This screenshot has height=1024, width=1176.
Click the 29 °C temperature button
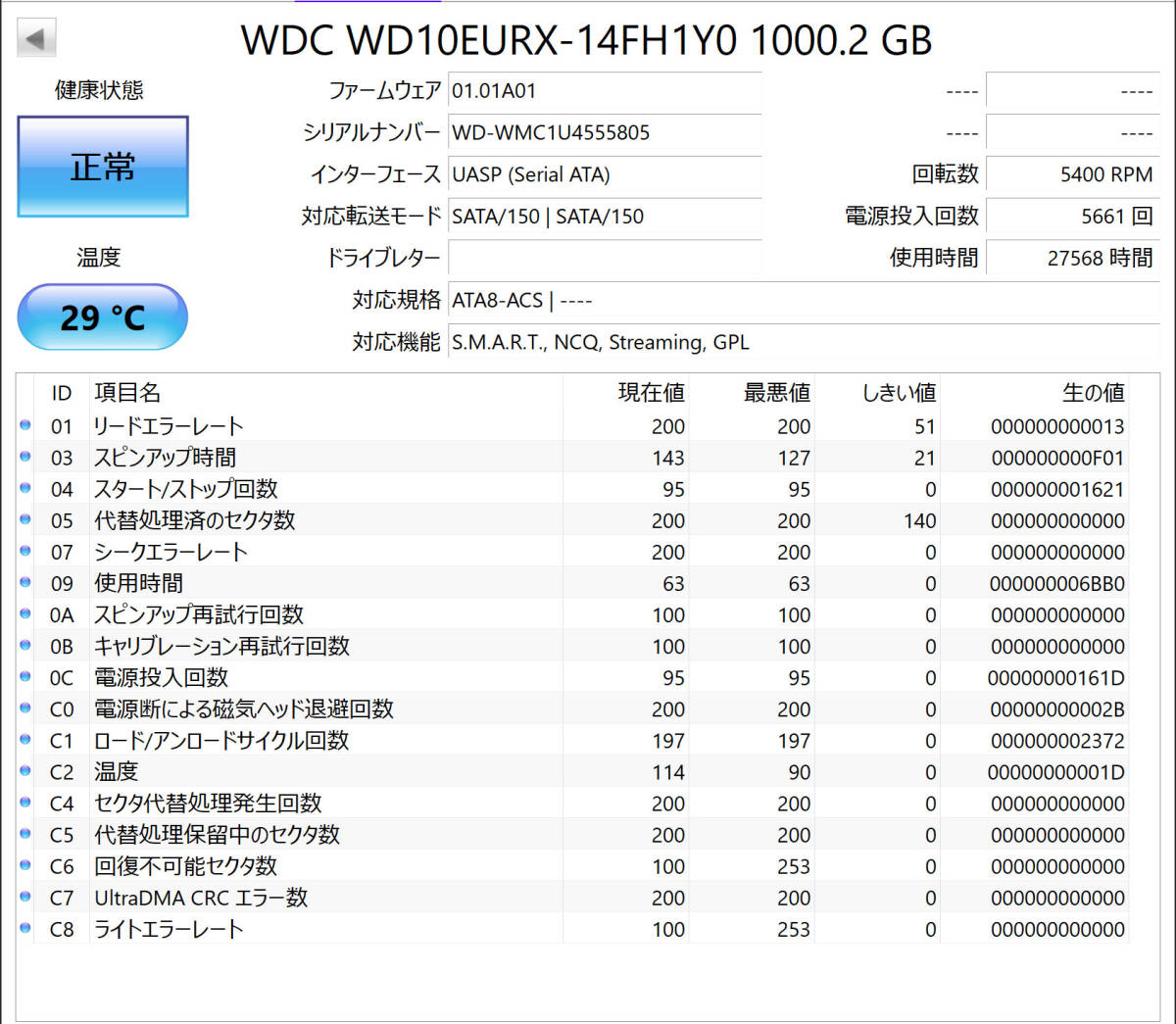click(x=103, y=317)
